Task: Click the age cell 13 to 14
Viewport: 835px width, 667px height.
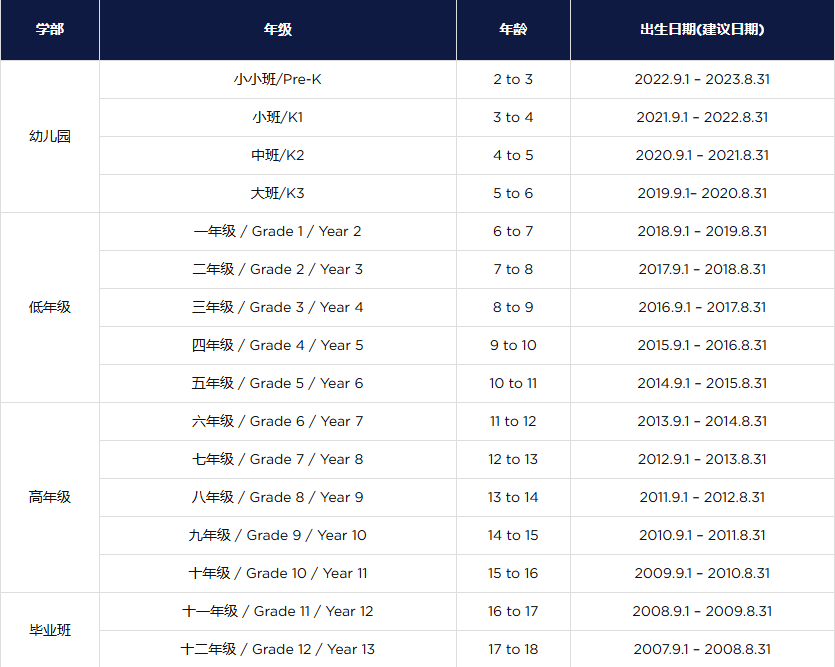Action: click(x=513, y=497)
